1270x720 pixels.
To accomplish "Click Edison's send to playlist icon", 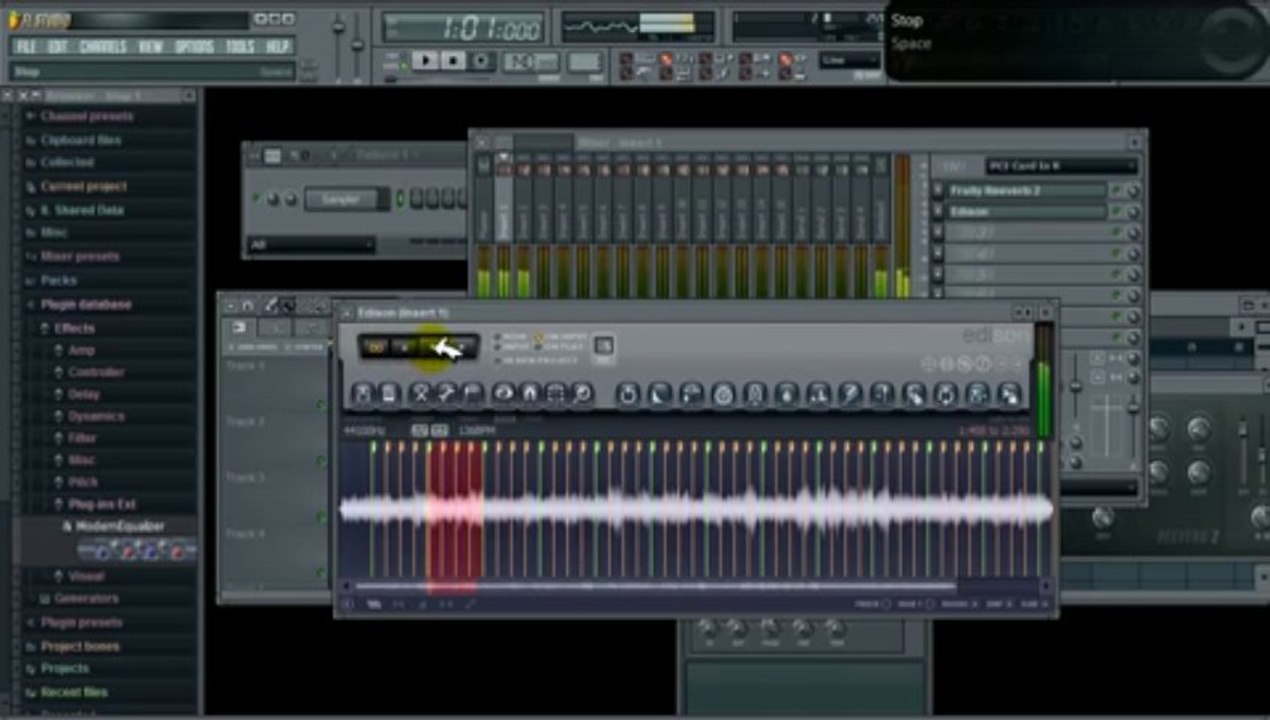I will [x=978, y=394].
